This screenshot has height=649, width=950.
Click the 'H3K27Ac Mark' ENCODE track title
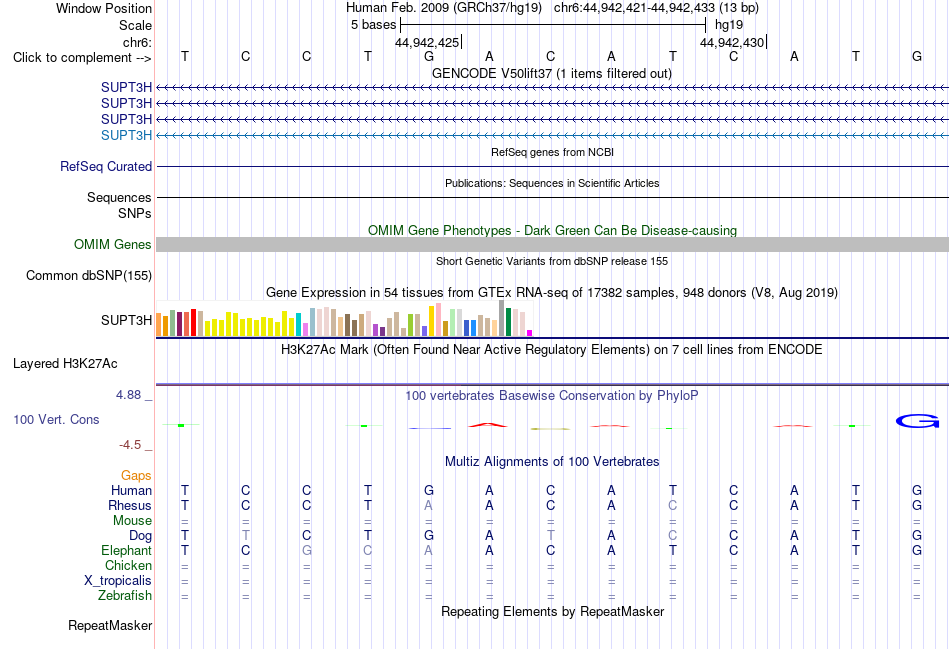551,350
